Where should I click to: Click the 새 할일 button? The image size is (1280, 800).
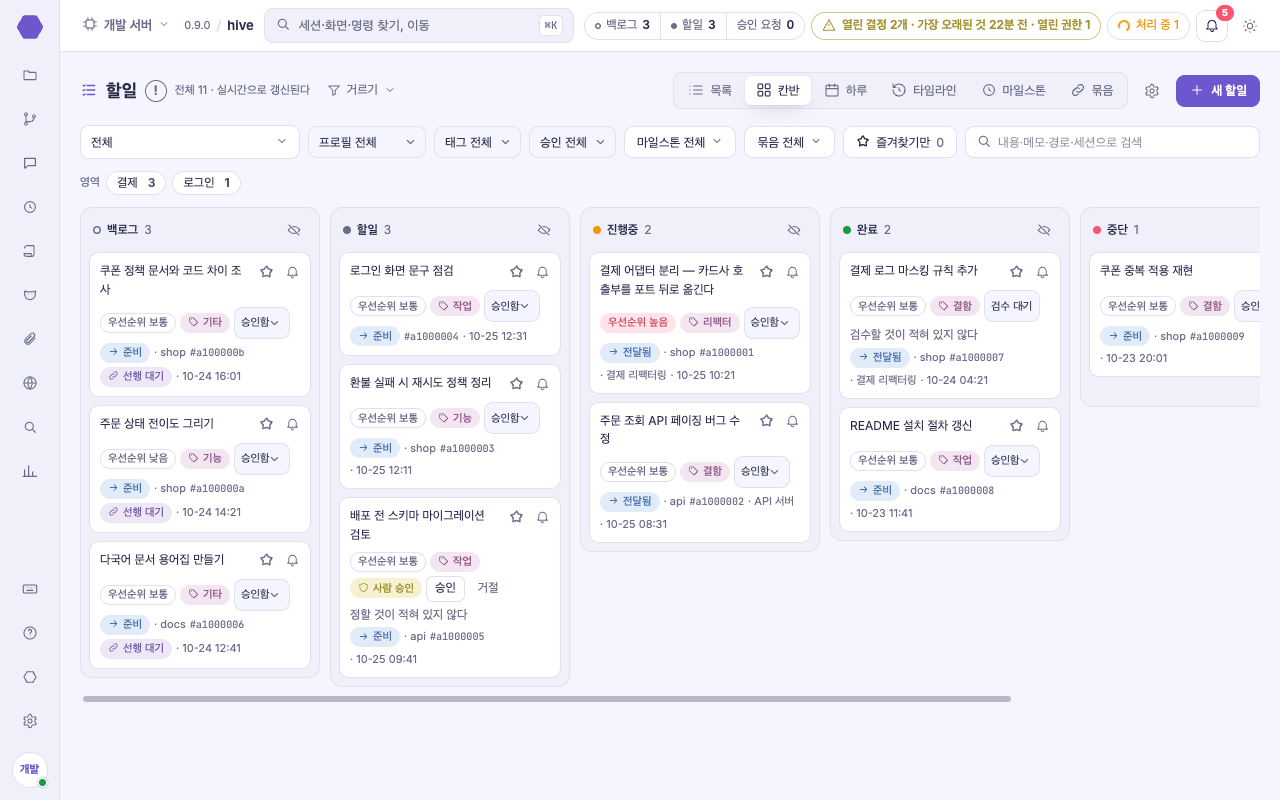tap(1218, 90)
